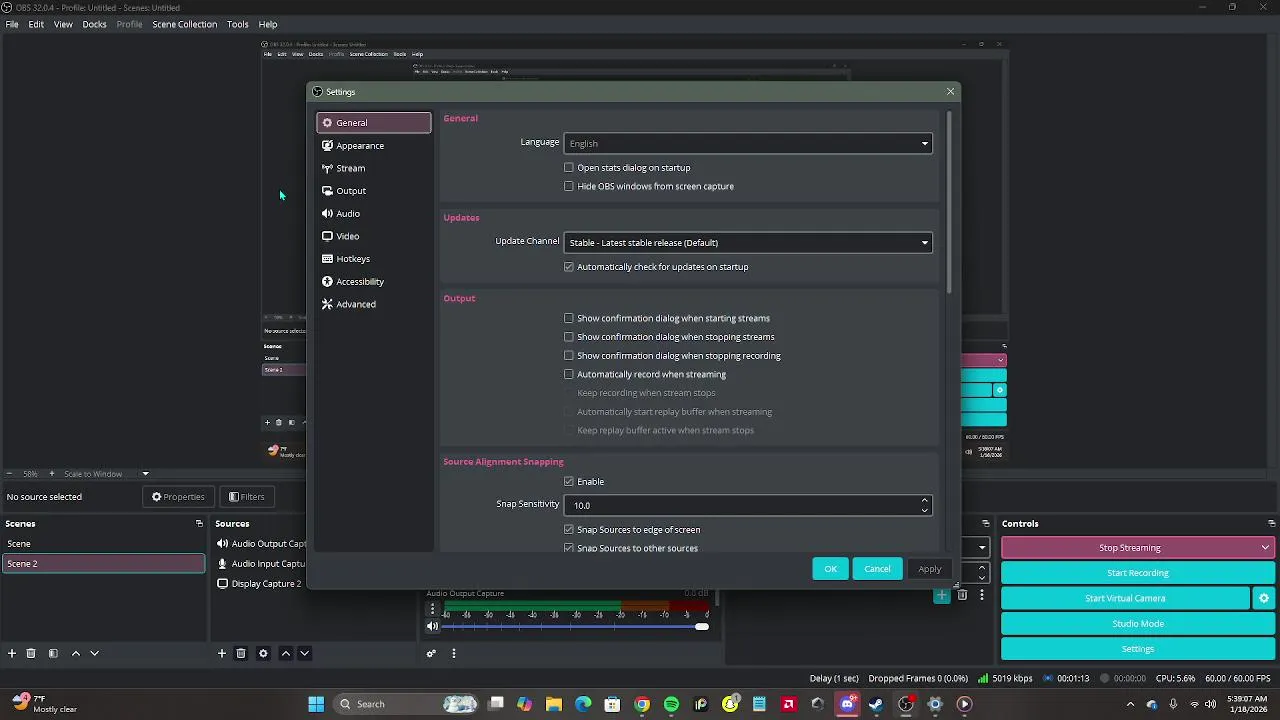
Task: Enable Studio Mode
Action: 1138,623
